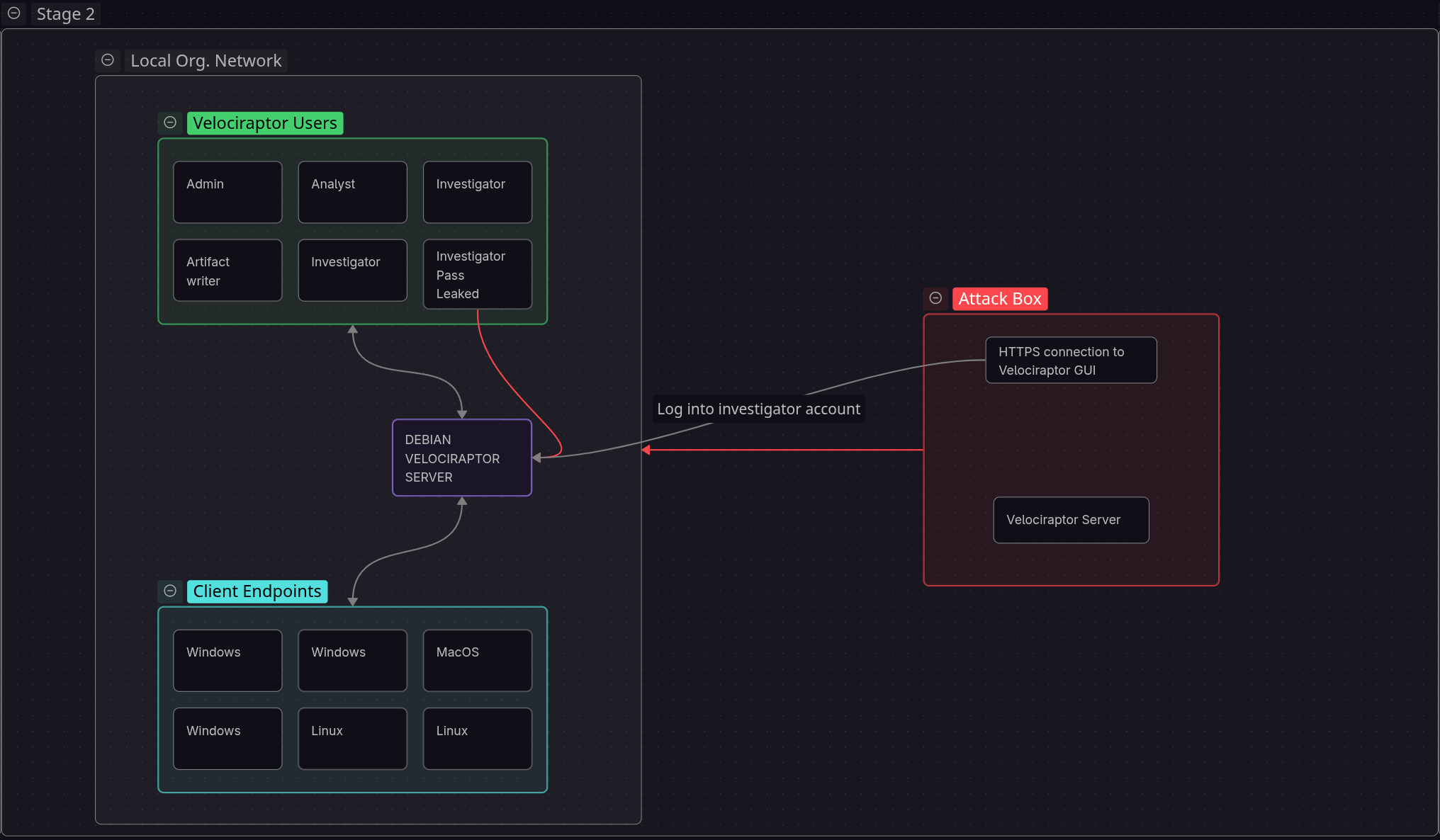Click the Local Org. Network title
This screenshot has height=840, width=1440.
click(206, 61)
